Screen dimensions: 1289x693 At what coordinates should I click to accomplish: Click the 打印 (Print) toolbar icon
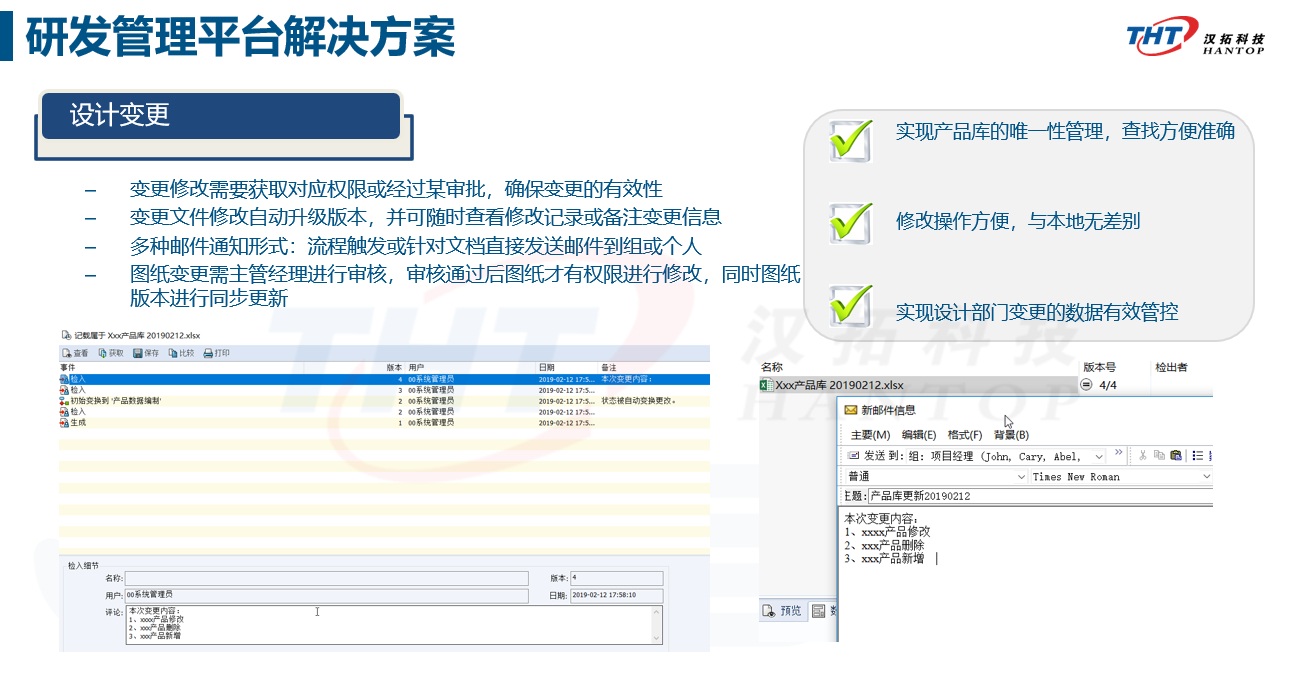click(208, 353)
